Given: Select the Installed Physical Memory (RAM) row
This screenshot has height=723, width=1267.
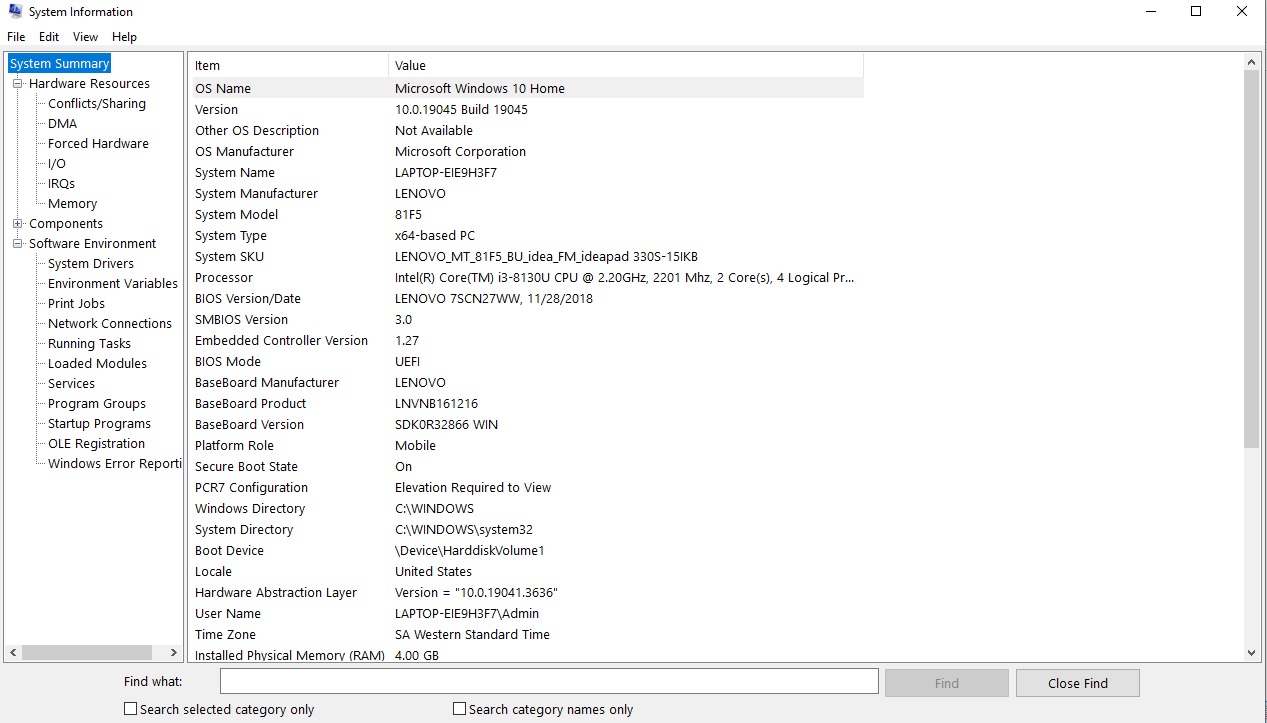Looking at the screenshot, I should (x=527, y=655).
